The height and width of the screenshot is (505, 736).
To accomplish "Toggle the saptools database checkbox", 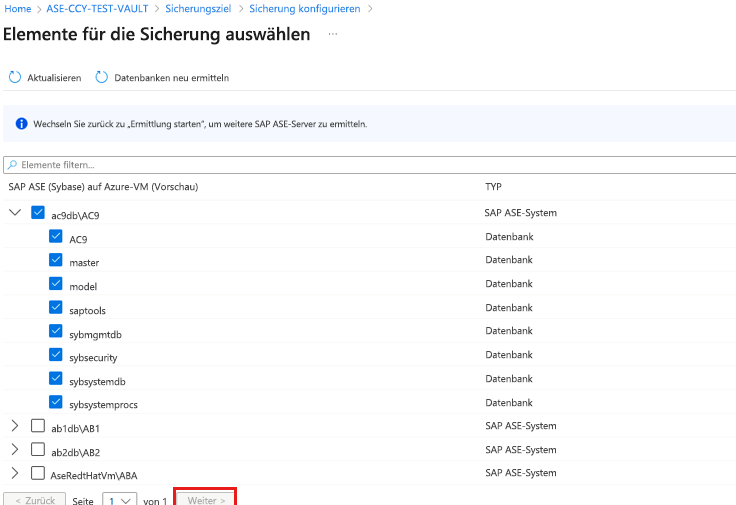I will pos(56,309).
